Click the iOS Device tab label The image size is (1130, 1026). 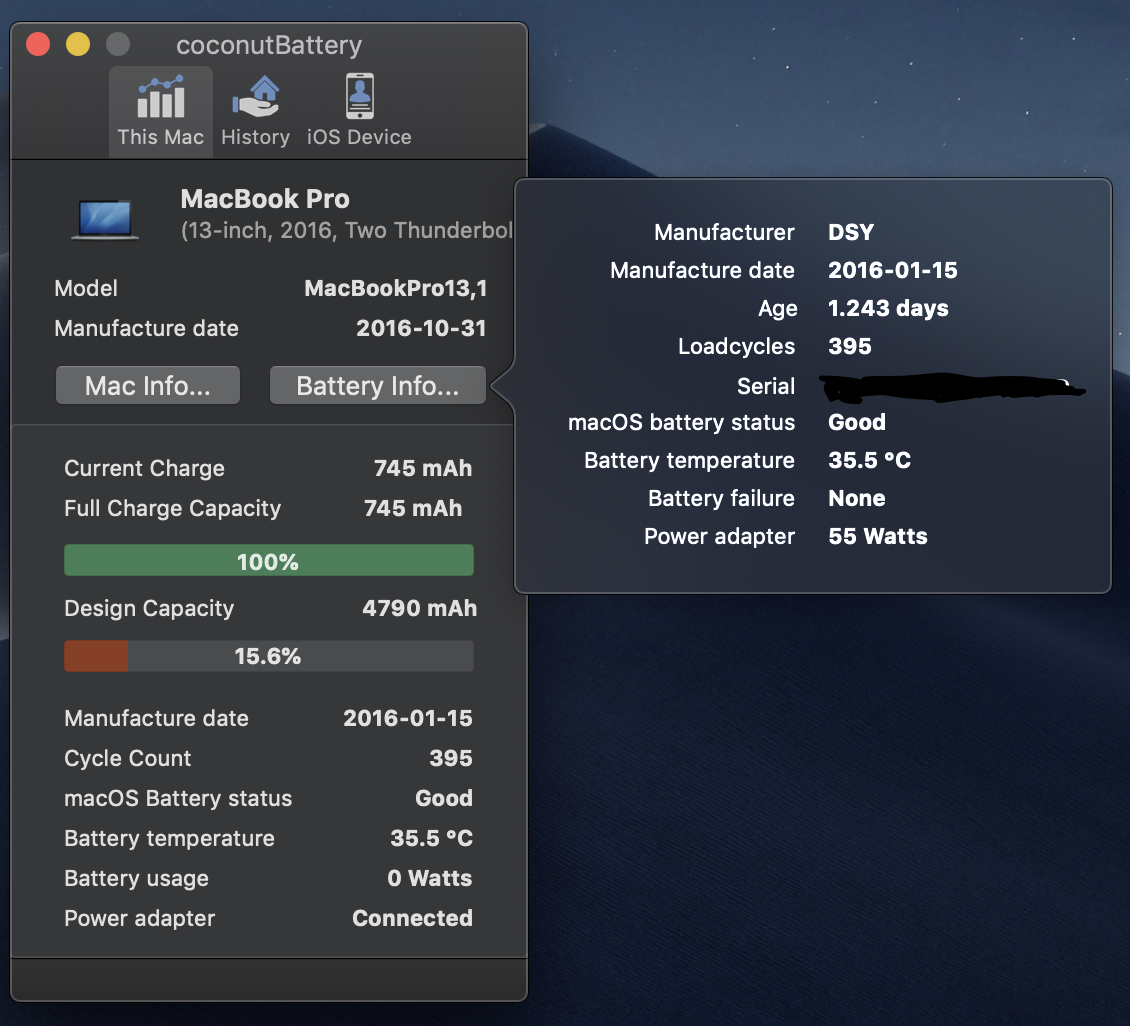point(359,137)
